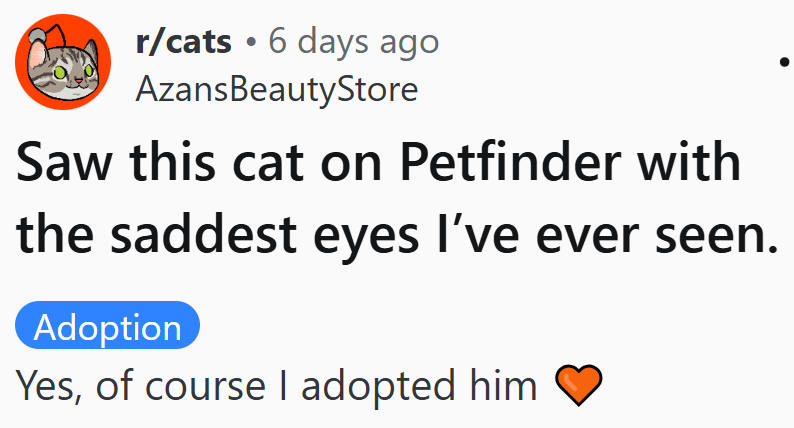Viewport: 794px width, 428px height.
Task: Open the r/cats subreddit link
Action: (x=183, y=42)
